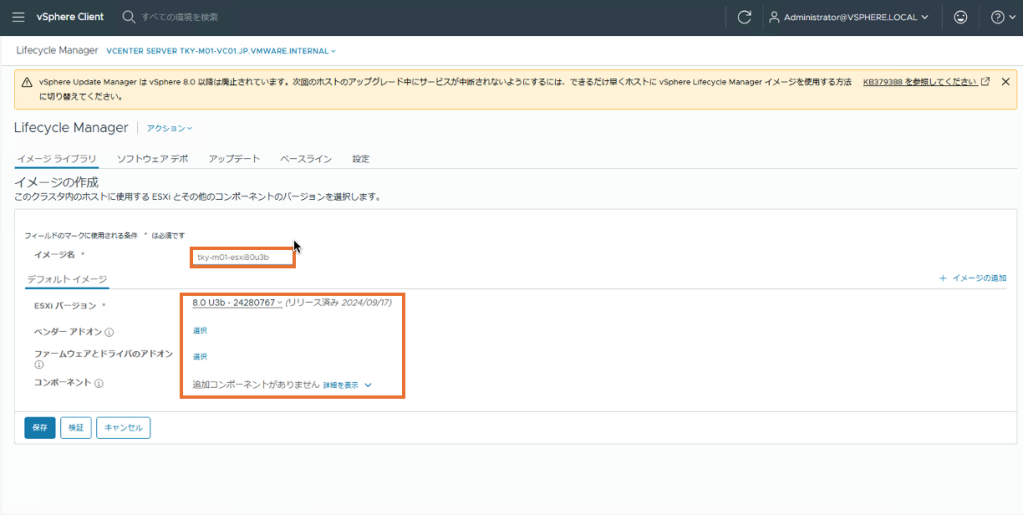Close the yellow warning banner
This screenshot has height=515, width=1023.
point(1005,82)
